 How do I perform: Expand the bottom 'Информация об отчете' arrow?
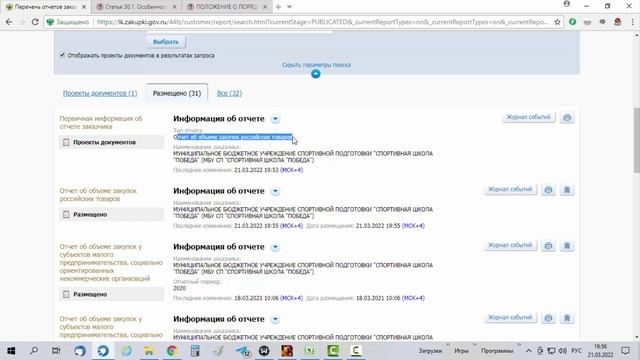[275, 319]
